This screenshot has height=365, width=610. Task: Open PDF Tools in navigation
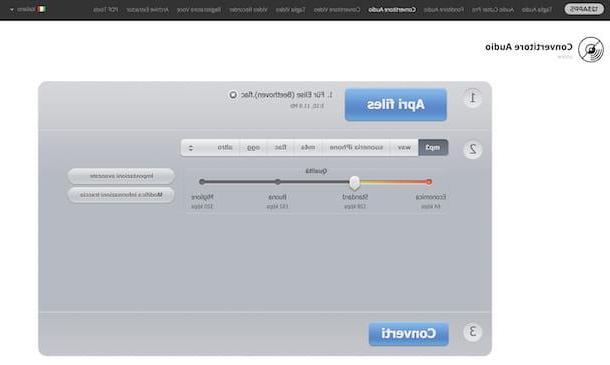click(106, 9)
